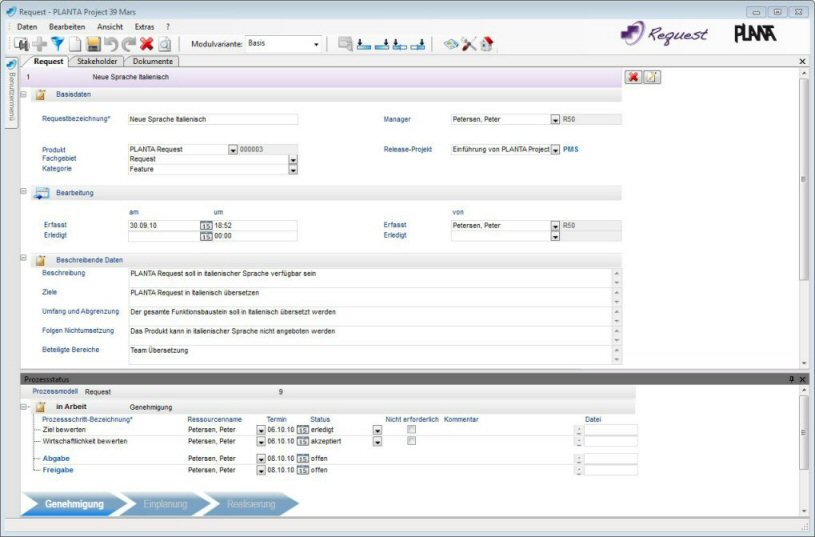Open the Daten menu
The height and width of the screenshot is (537, 815).
pyautogui.click(x=27, y=27)
